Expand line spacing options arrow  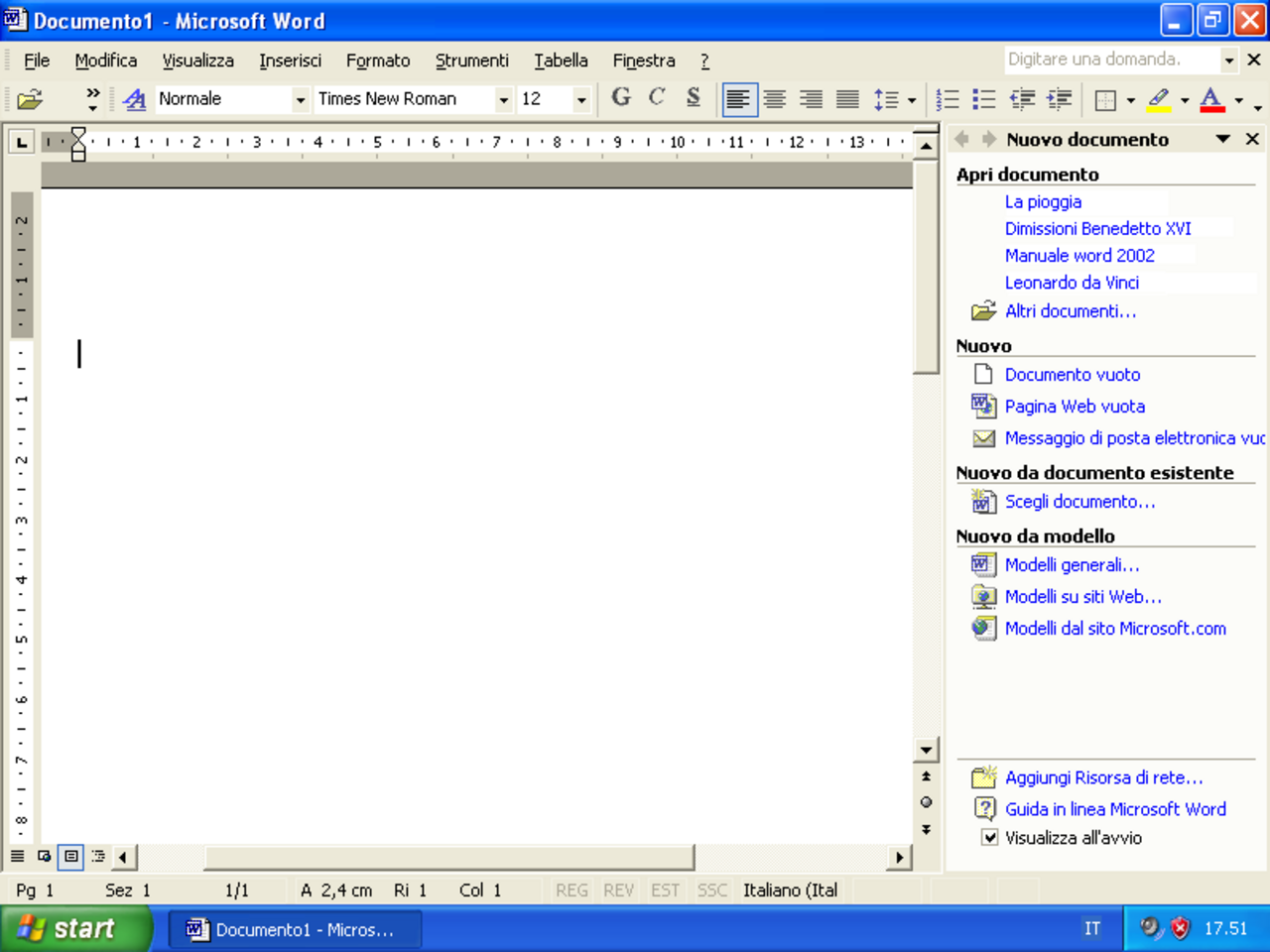click(x=911, y=100)
